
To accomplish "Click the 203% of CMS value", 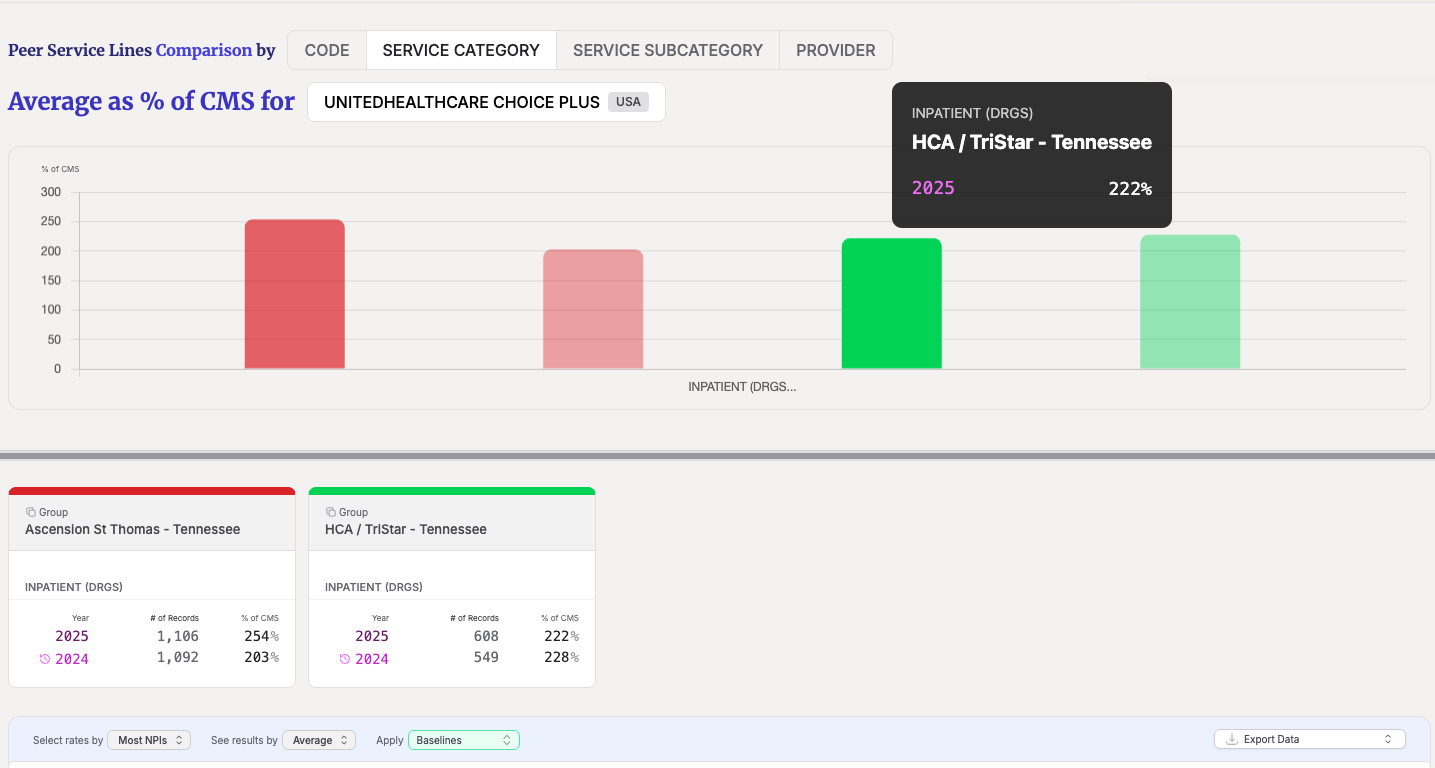I will click(261, 658).
